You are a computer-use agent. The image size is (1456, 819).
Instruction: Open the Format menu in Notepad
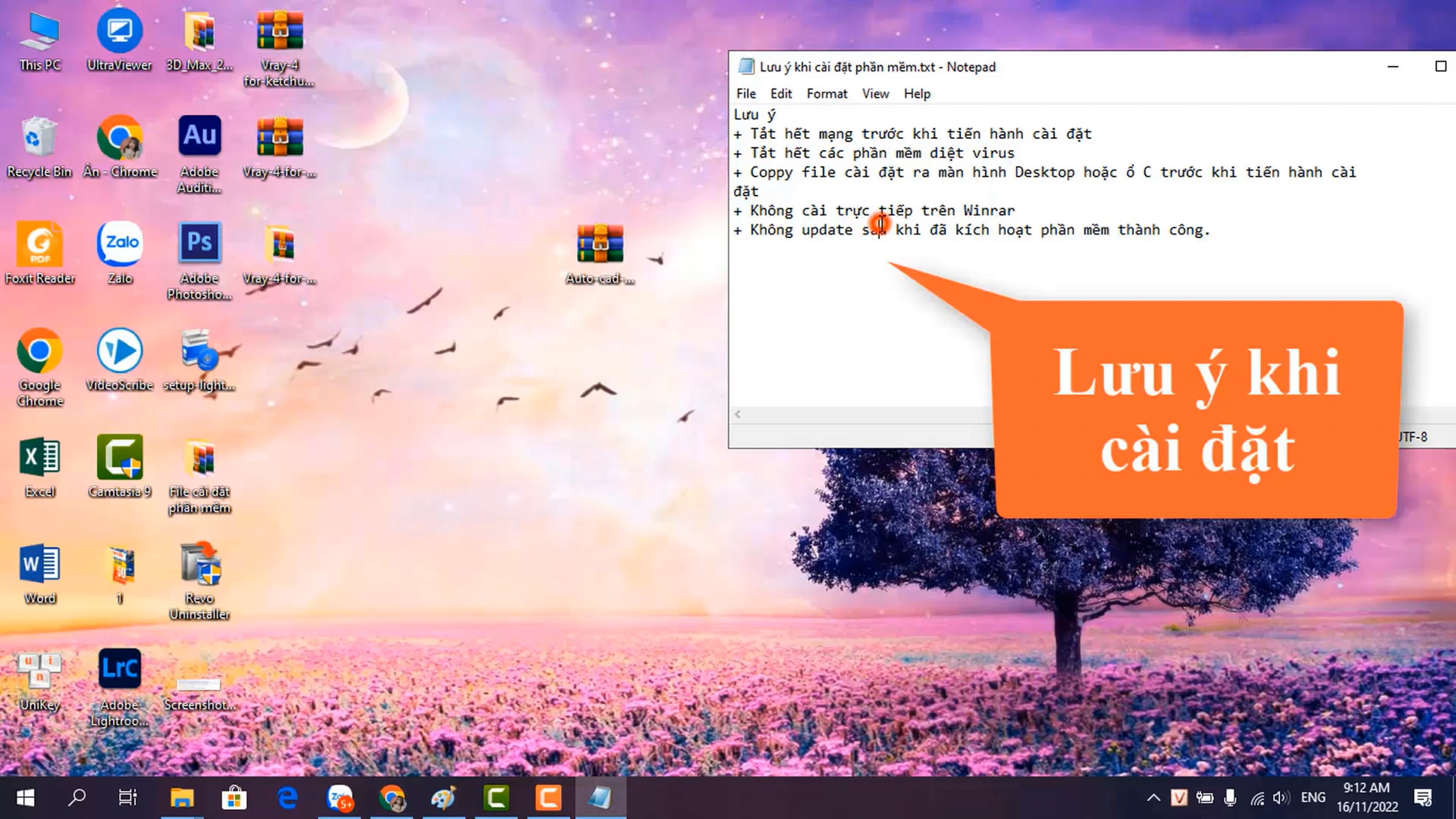coord(826,94)
